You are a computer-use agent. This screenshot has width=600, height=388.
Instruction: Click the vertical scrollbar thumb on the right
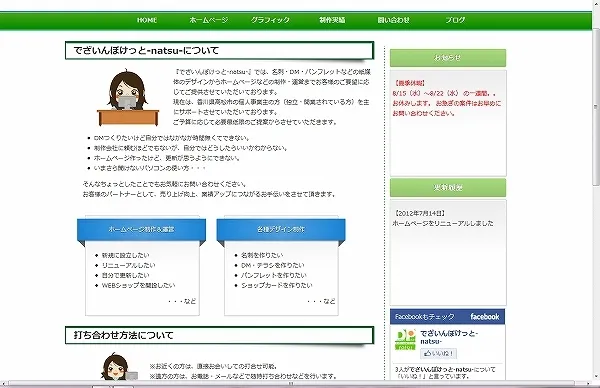(596, 107)
